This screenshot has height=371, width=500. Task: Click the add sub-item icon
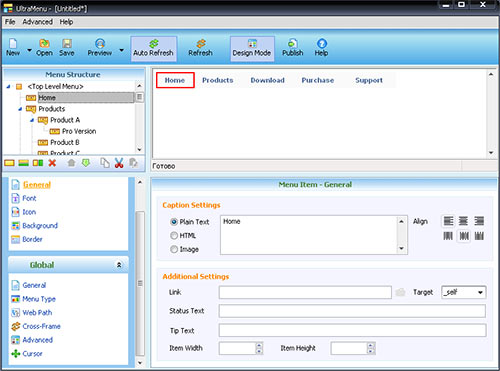point(38,163)
